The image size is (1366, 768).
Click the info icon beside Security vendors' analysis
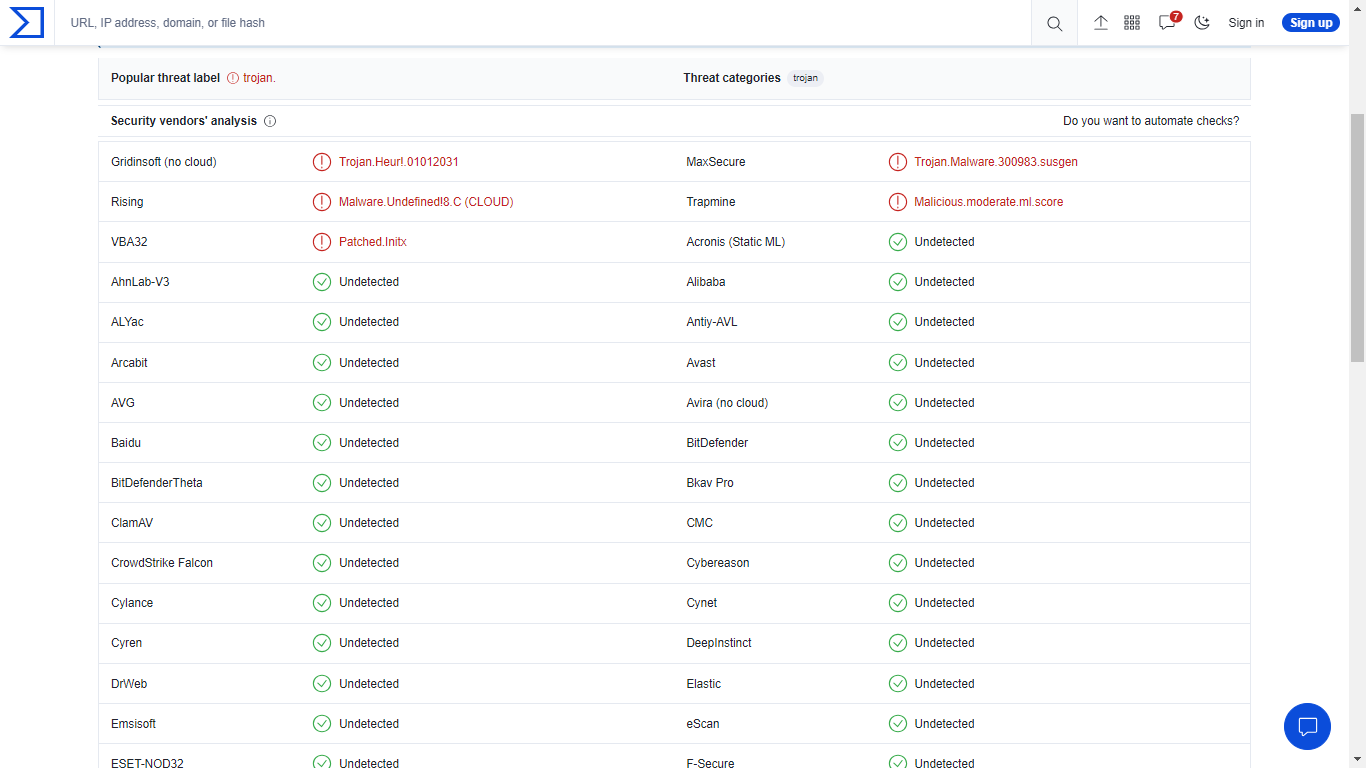point(270,121)
